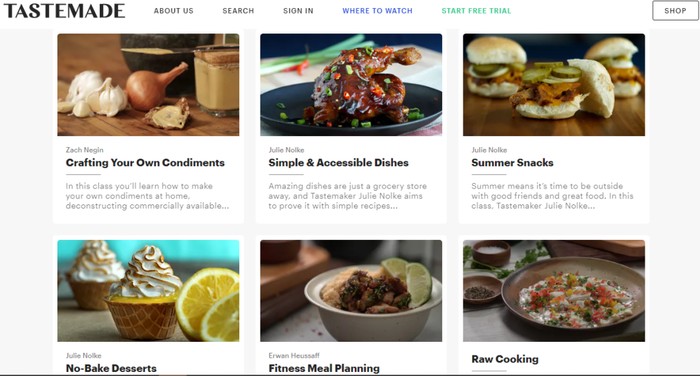Screen dimensions: 700x376
Task: Click the Summer Snacks class title
Action: click(512, 163)
